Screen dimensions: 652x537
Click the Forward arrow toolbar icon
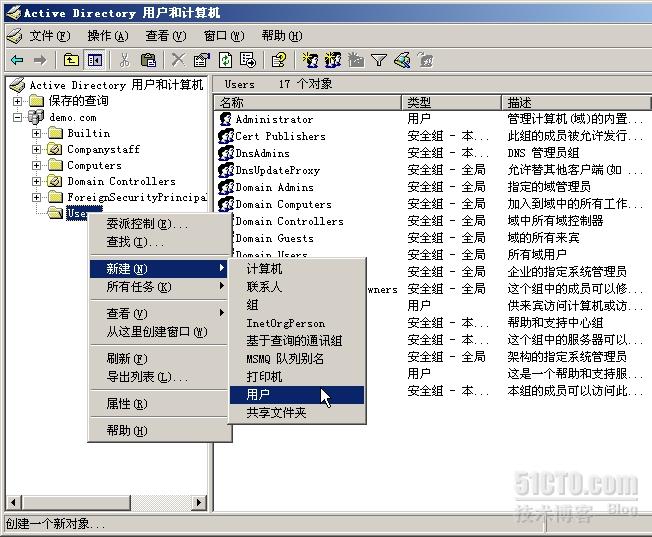pos(40,61)
